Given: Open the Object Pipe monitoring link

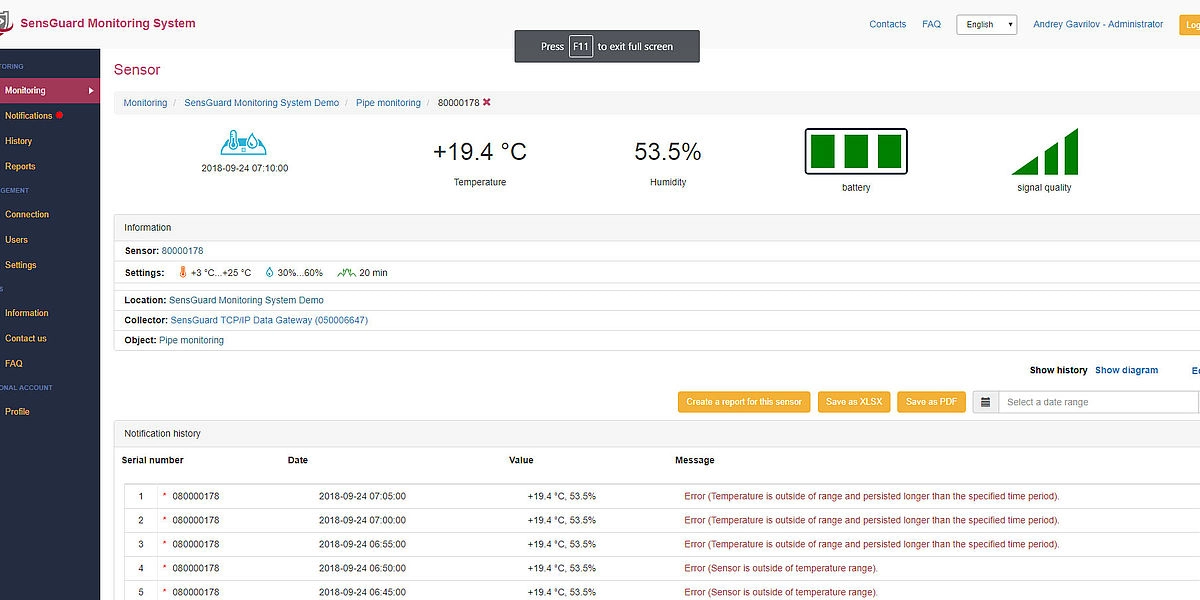Looking at the screenshot, I should point(191,340).
